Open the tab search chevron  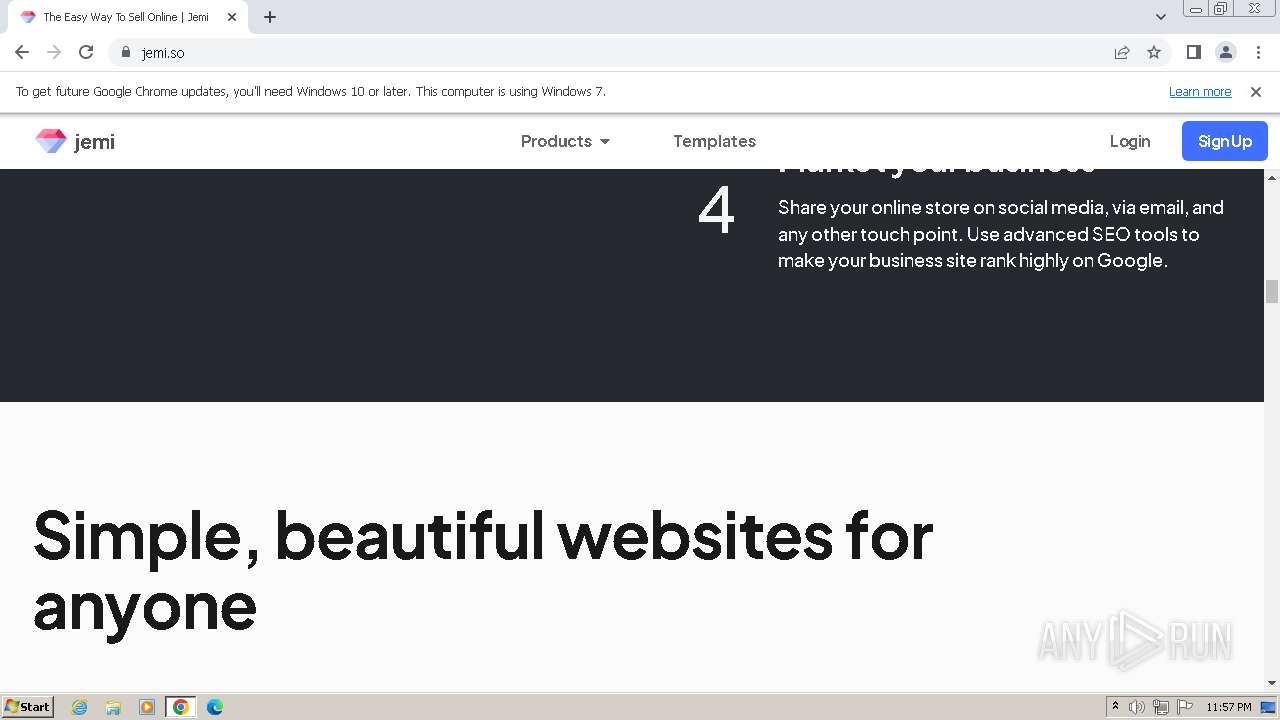click(x=1161, y=17)
